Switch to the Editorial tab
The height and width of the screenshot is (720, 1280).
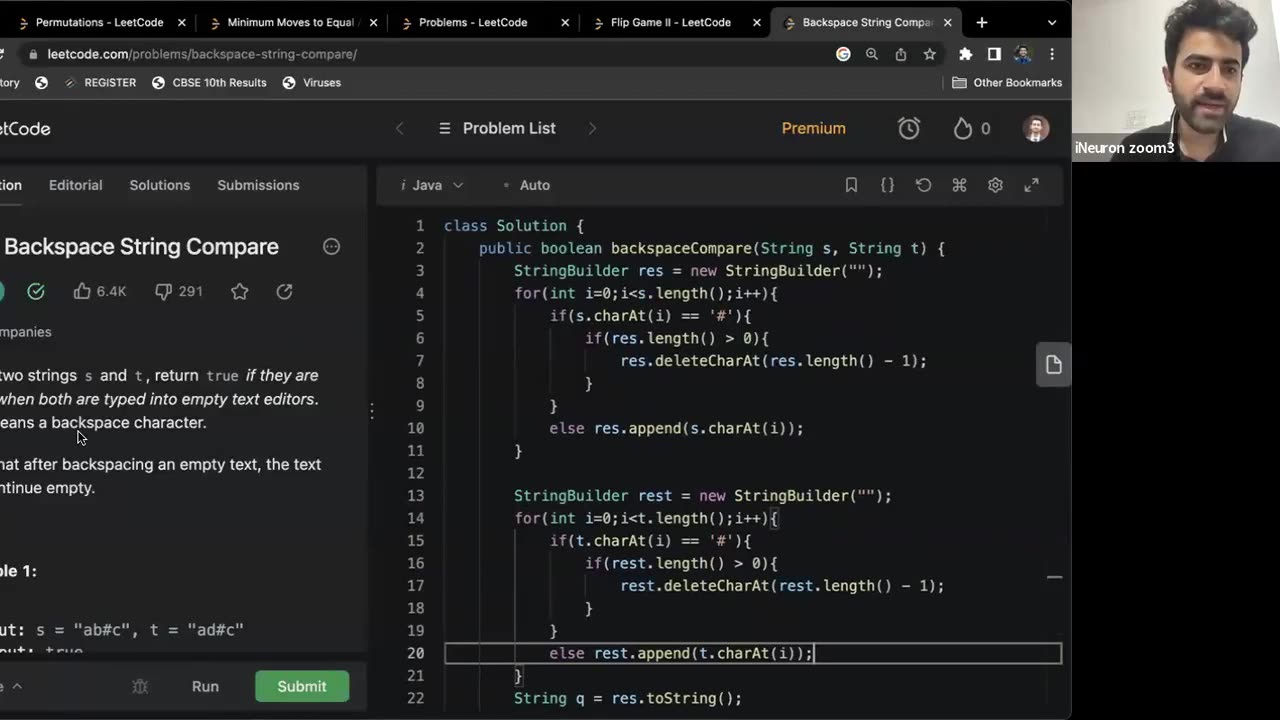click(x=76, y=185)
